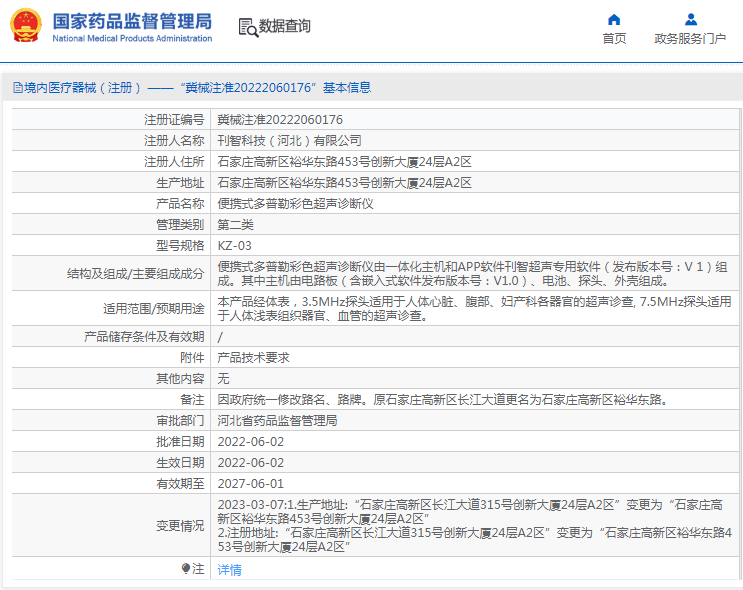Click 第二类 management category value
This screenshot has height=590, width=743.
[236, 225]
